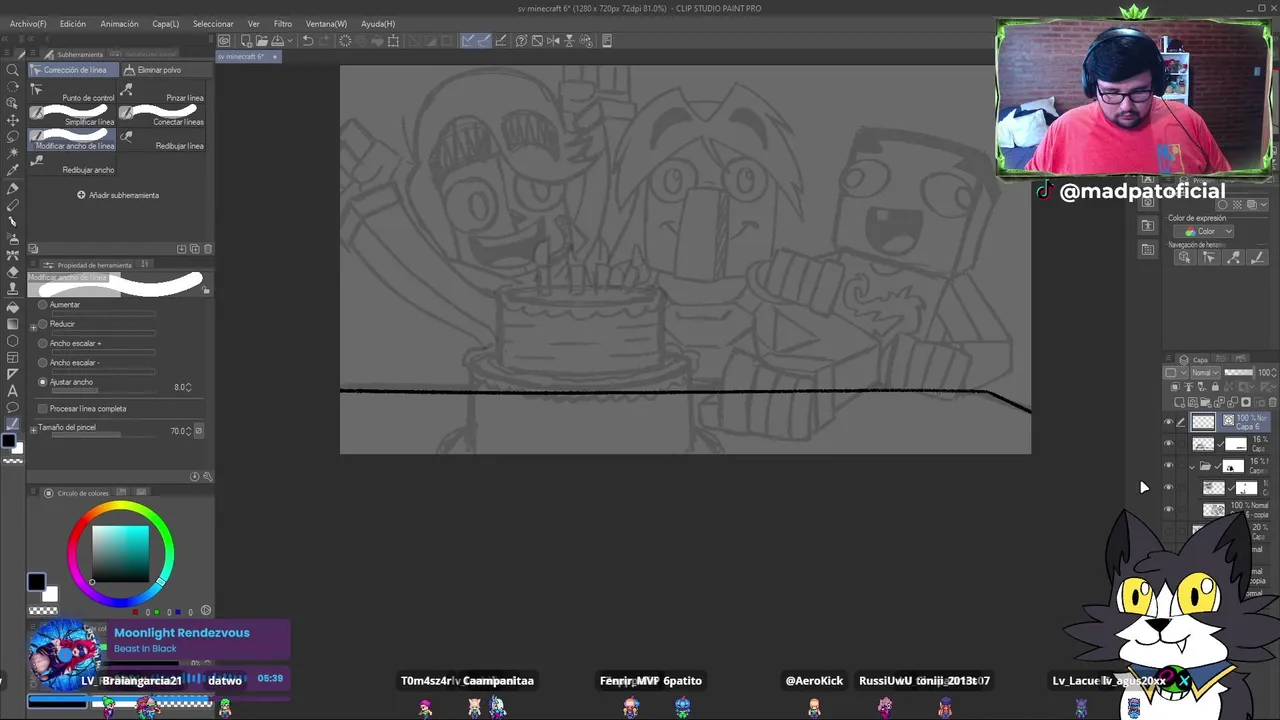
Task: Select the Ajustar ancho radio option
Action: coord(42,382)
